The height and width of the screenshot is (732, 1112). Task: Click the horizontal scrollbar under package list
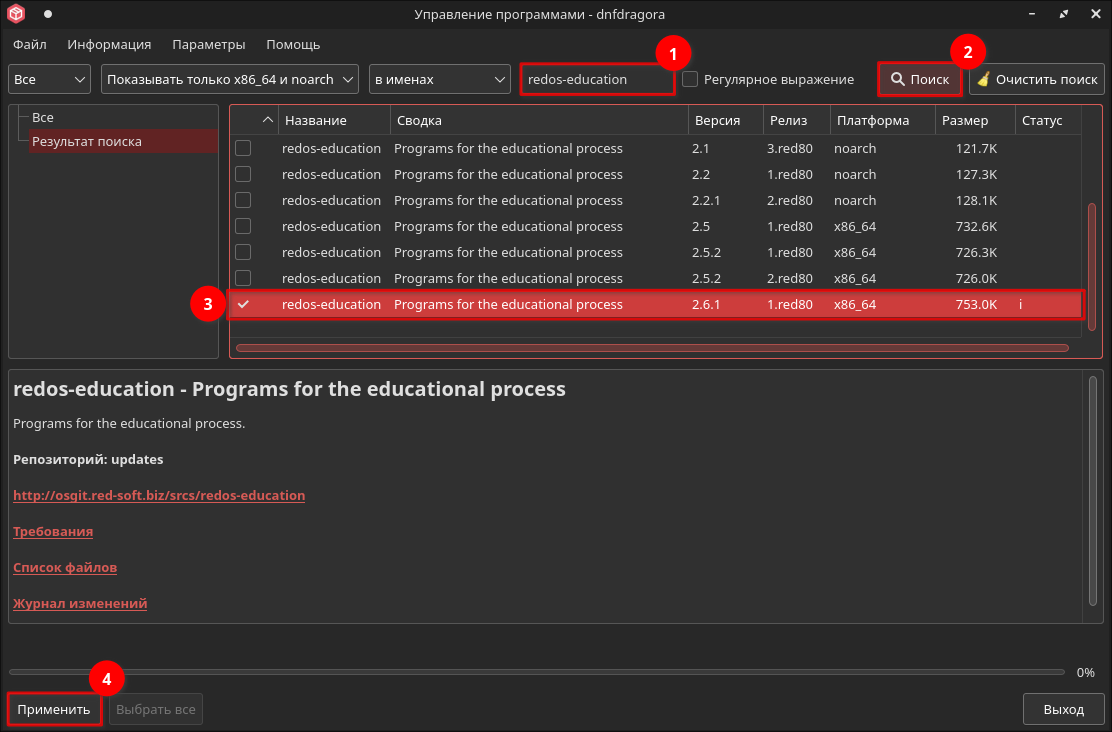(x=651, y=348)
